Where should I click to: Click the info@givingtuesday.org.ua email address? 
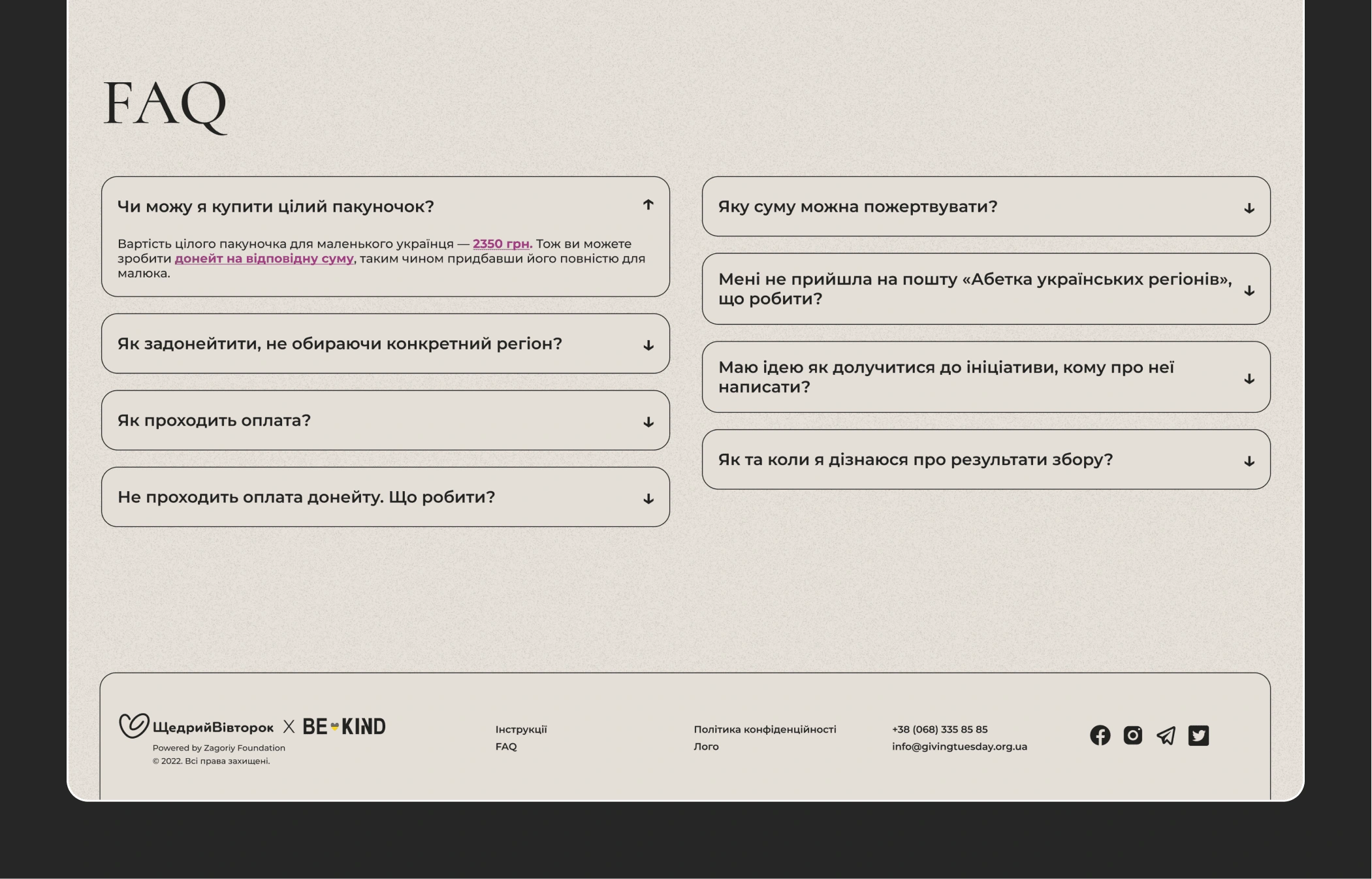(959, 746)
